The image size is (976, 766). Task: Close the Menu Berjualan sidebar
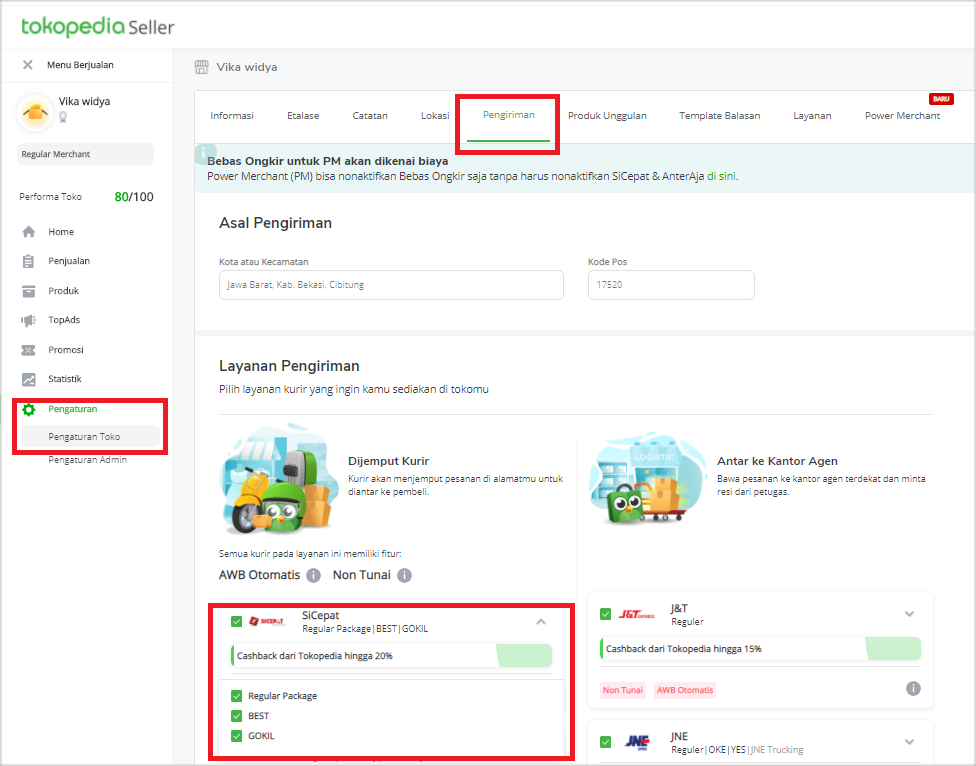28,65
